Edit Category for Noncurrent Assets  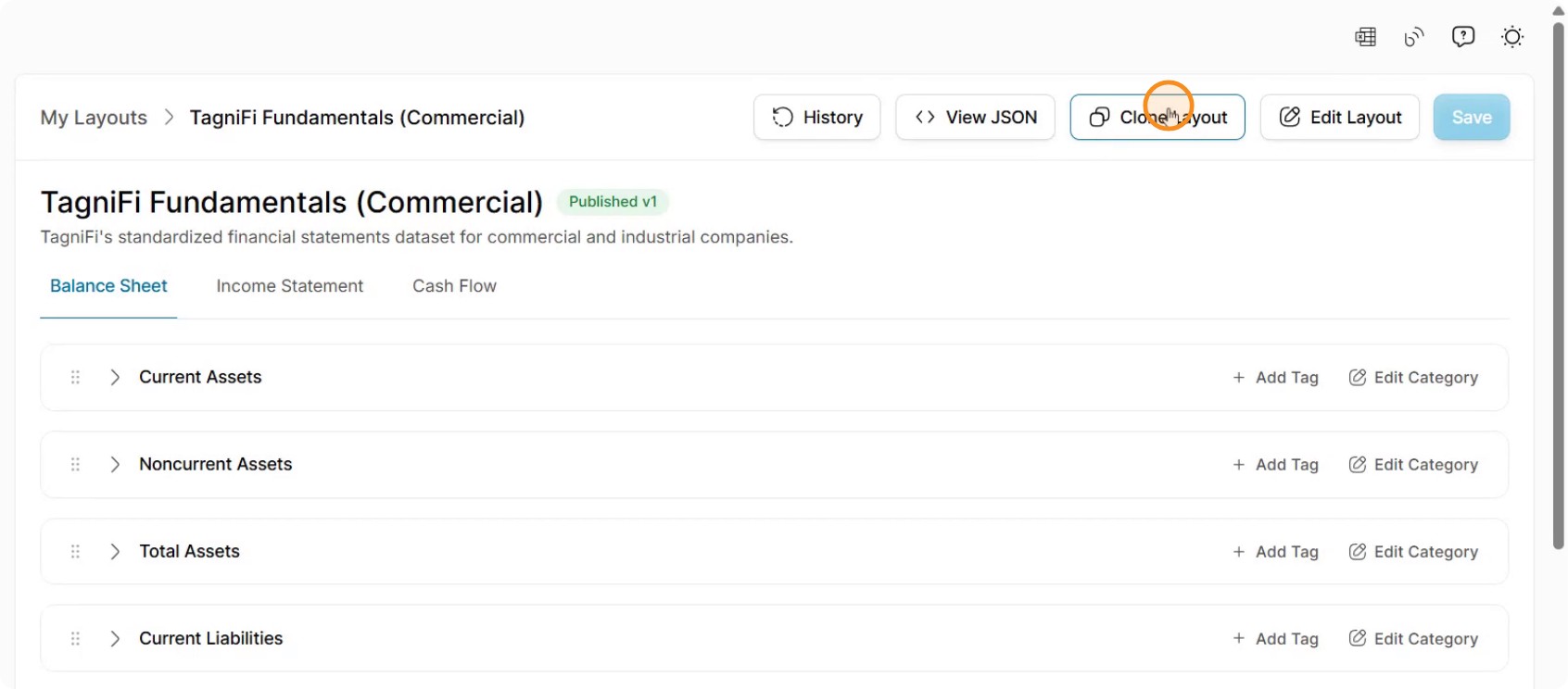click(x=1413, y=464)
